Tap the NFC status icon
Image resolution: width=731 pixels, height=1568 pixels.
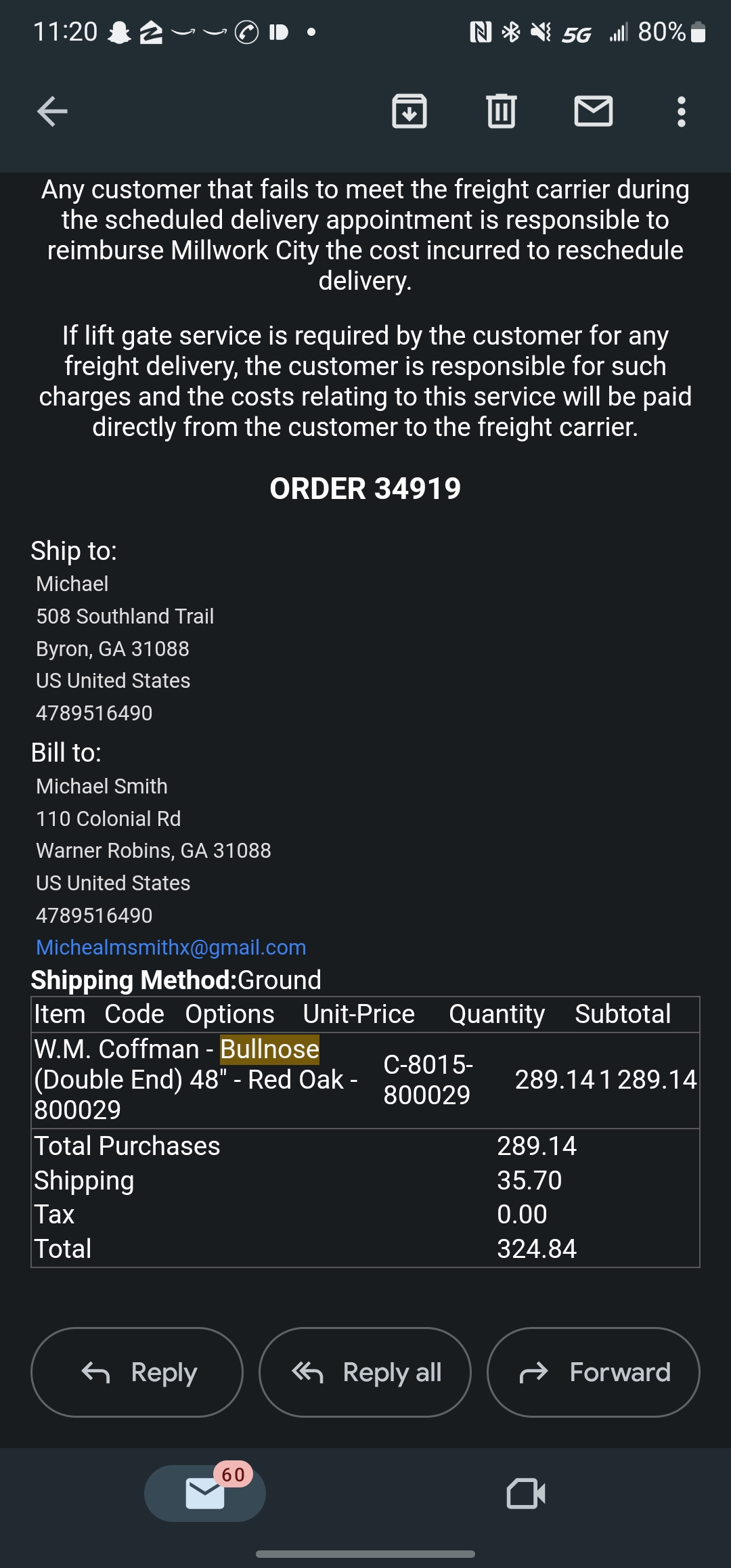tap(481, 32)
